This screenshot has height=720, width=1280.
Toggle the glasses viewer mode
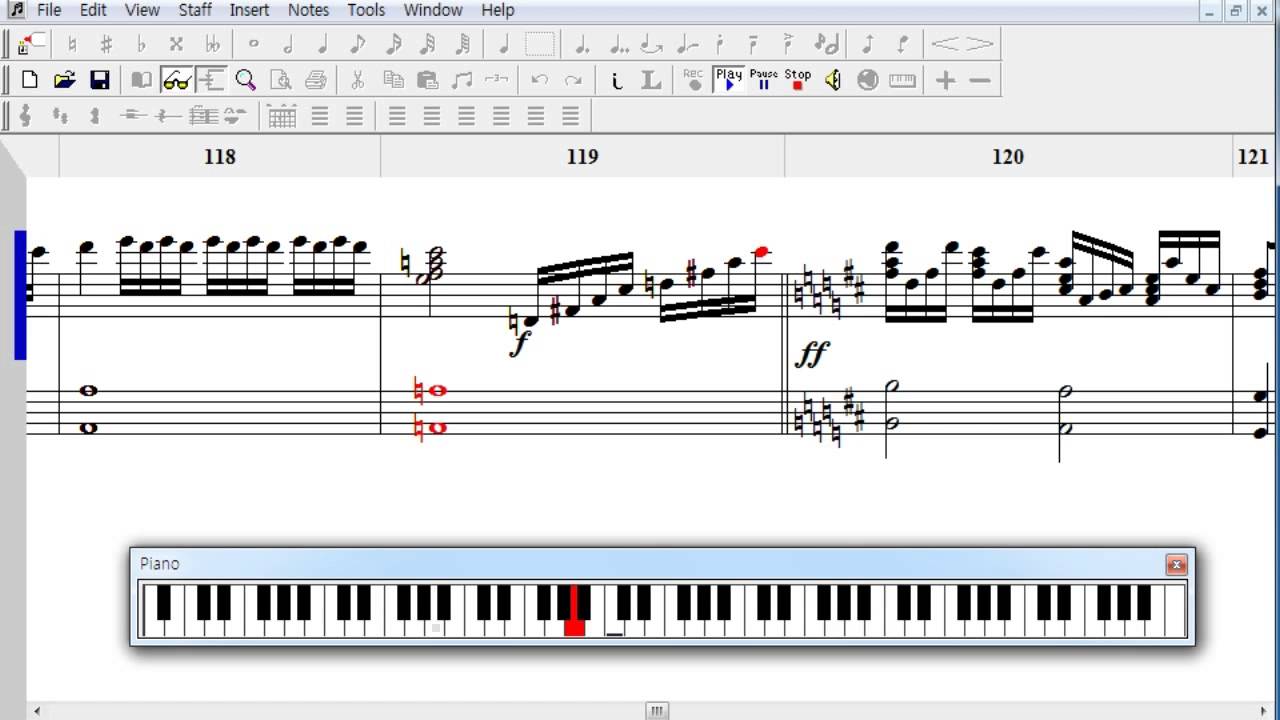[x=176, y=80]
